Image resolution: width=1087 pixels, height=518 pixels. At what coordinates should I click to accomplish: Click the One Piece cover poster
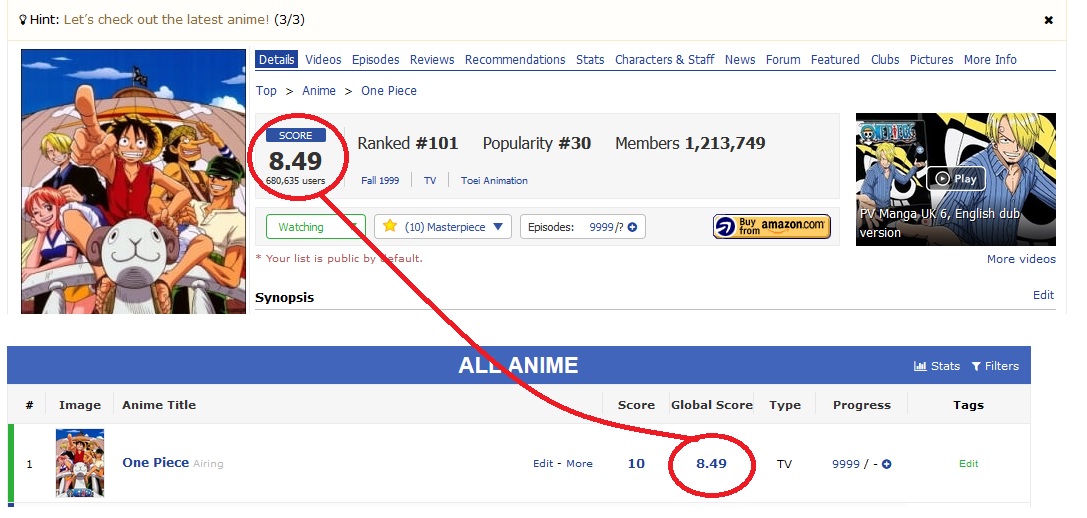(133, 181)
